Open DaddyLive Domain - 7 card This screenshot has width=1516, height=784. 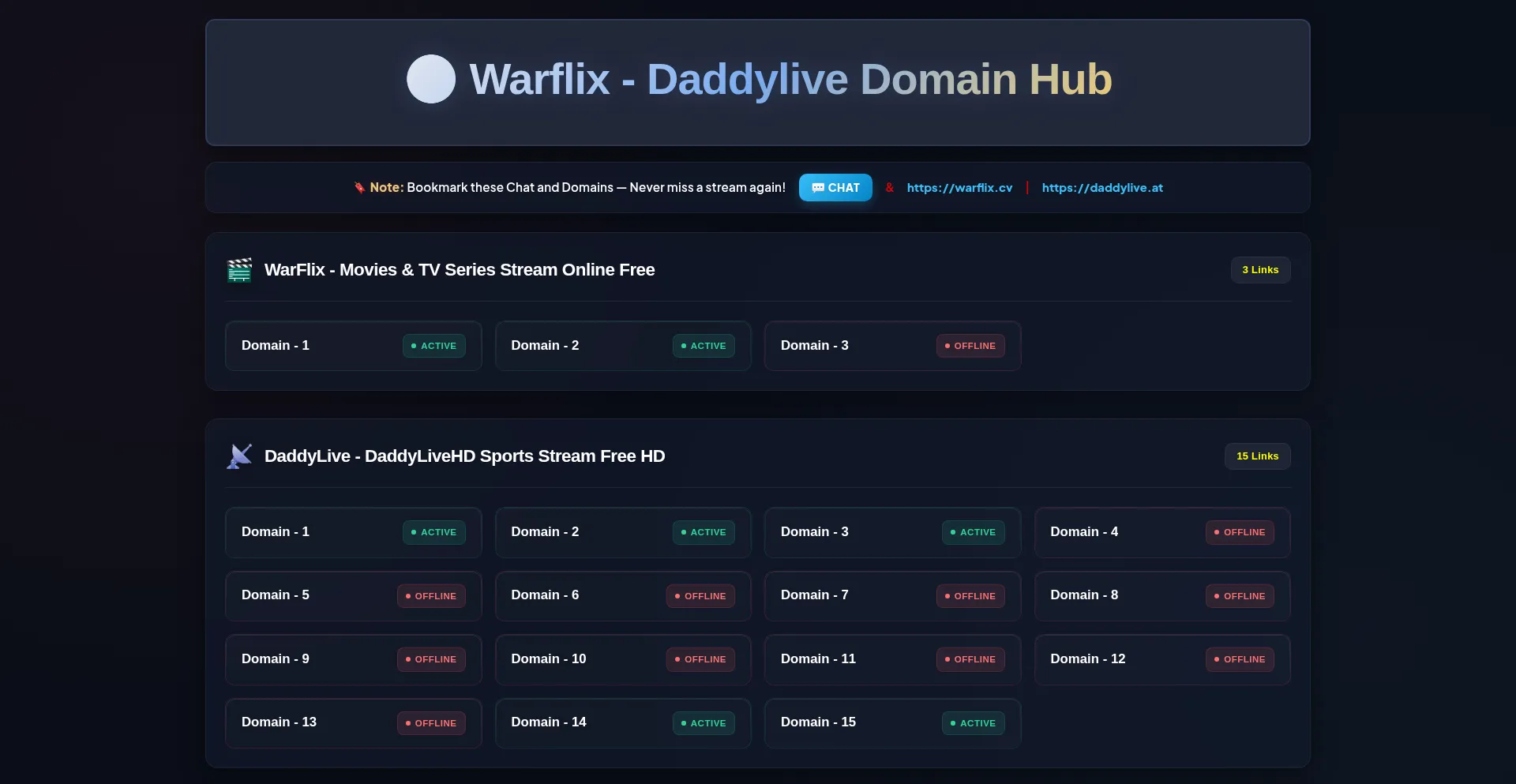pos(892,596)
